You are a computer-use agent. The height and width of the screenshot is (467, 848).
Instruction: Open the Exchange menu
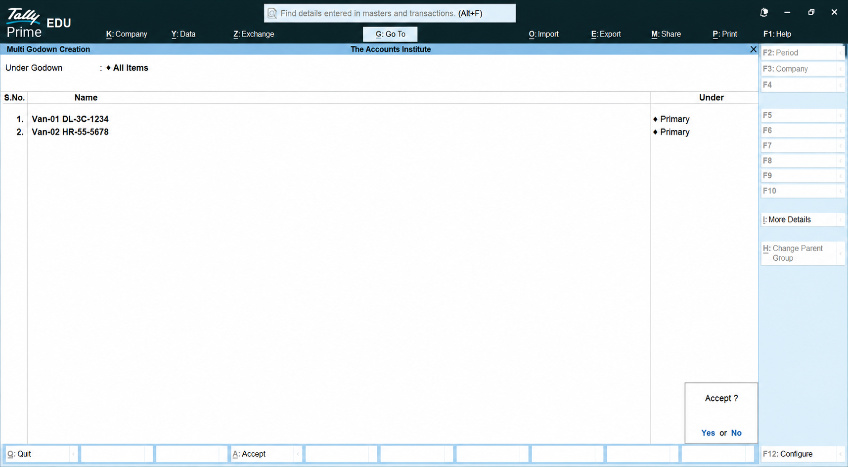click(x=254, y=34)
